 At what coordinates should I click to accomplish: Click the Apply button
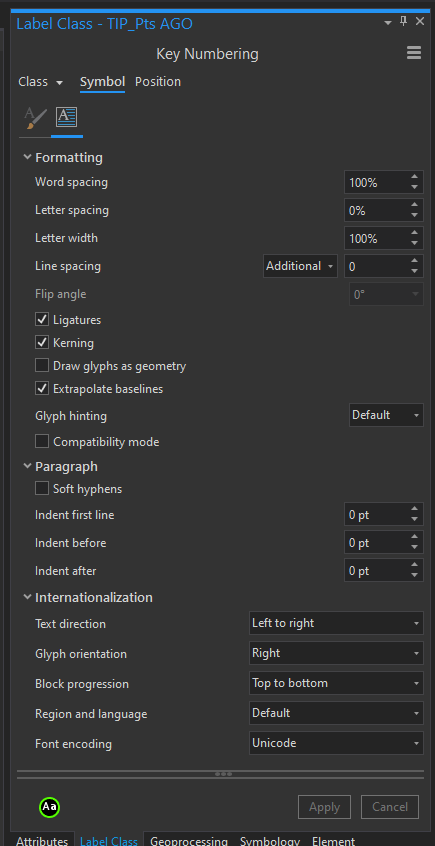coord(324,807)
